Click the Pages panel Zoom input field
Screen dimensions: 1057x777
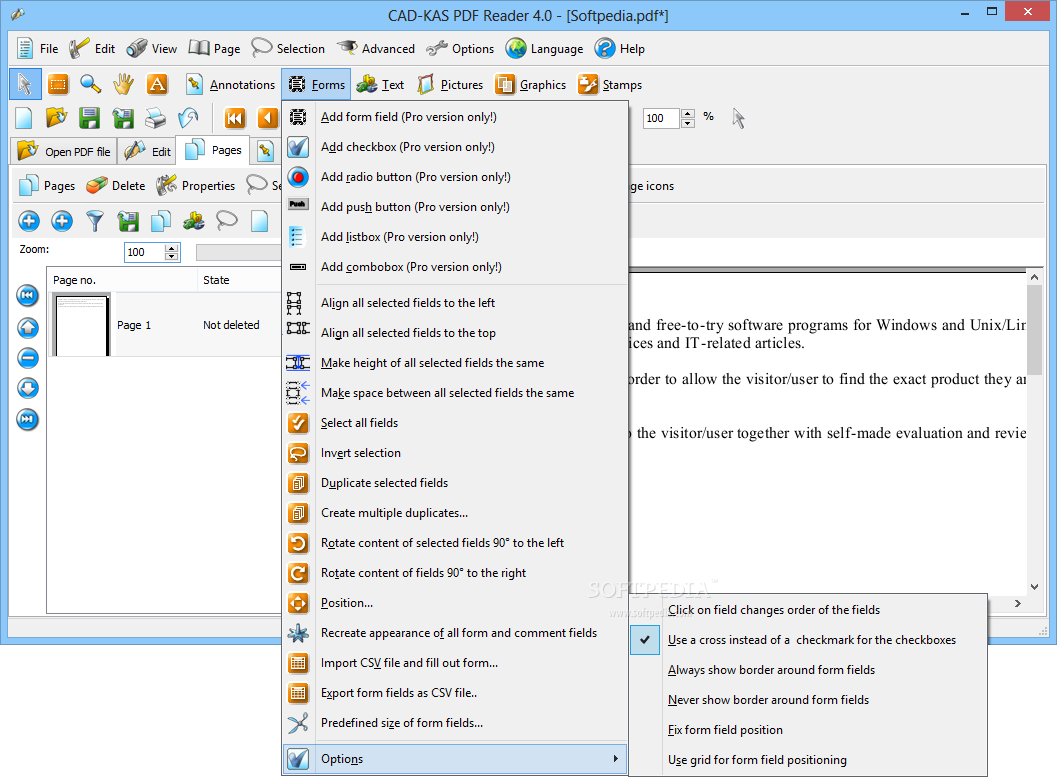pos(145,252)
